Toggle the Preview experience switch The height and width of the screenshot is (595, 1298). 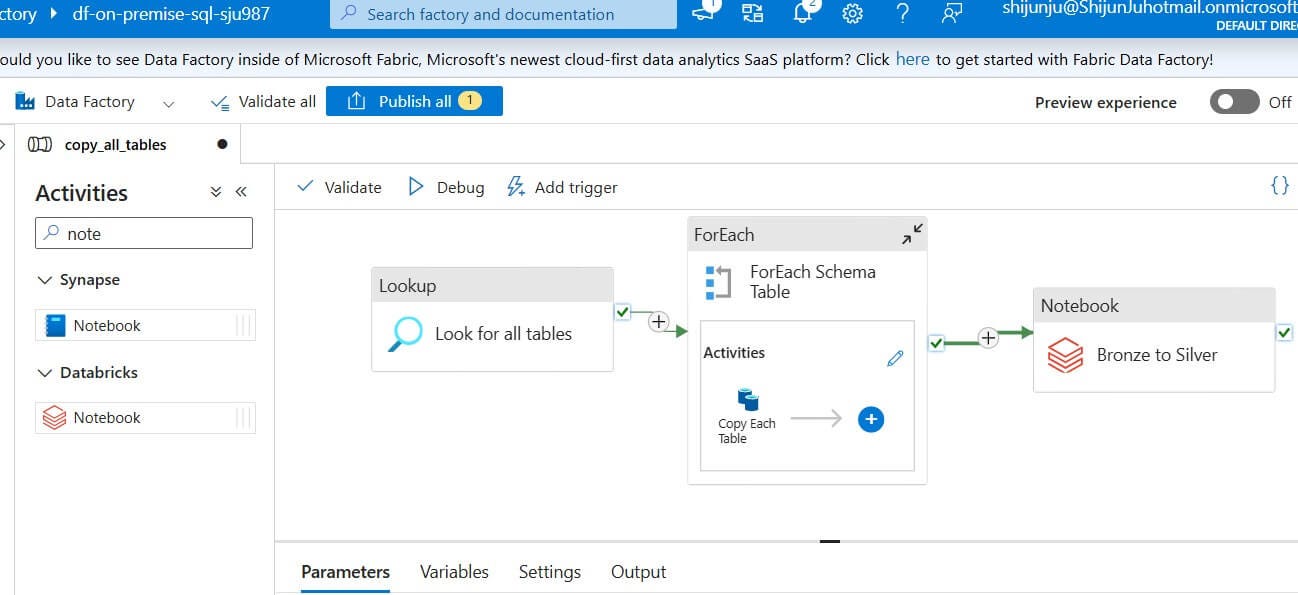pos(1234,102)
